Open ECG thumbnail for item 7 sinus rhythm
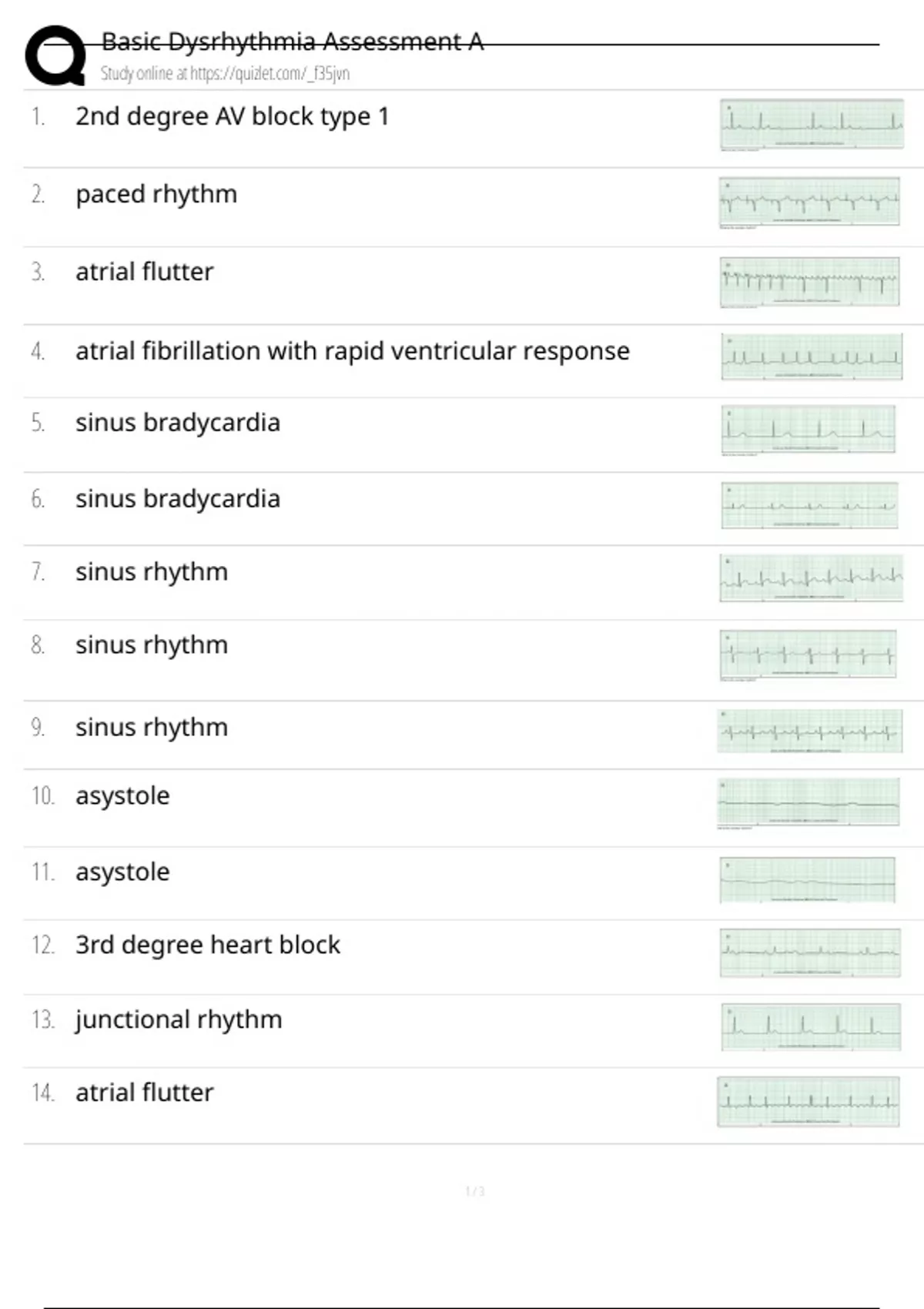This screenshot has height=1309, width=924. 812,577
